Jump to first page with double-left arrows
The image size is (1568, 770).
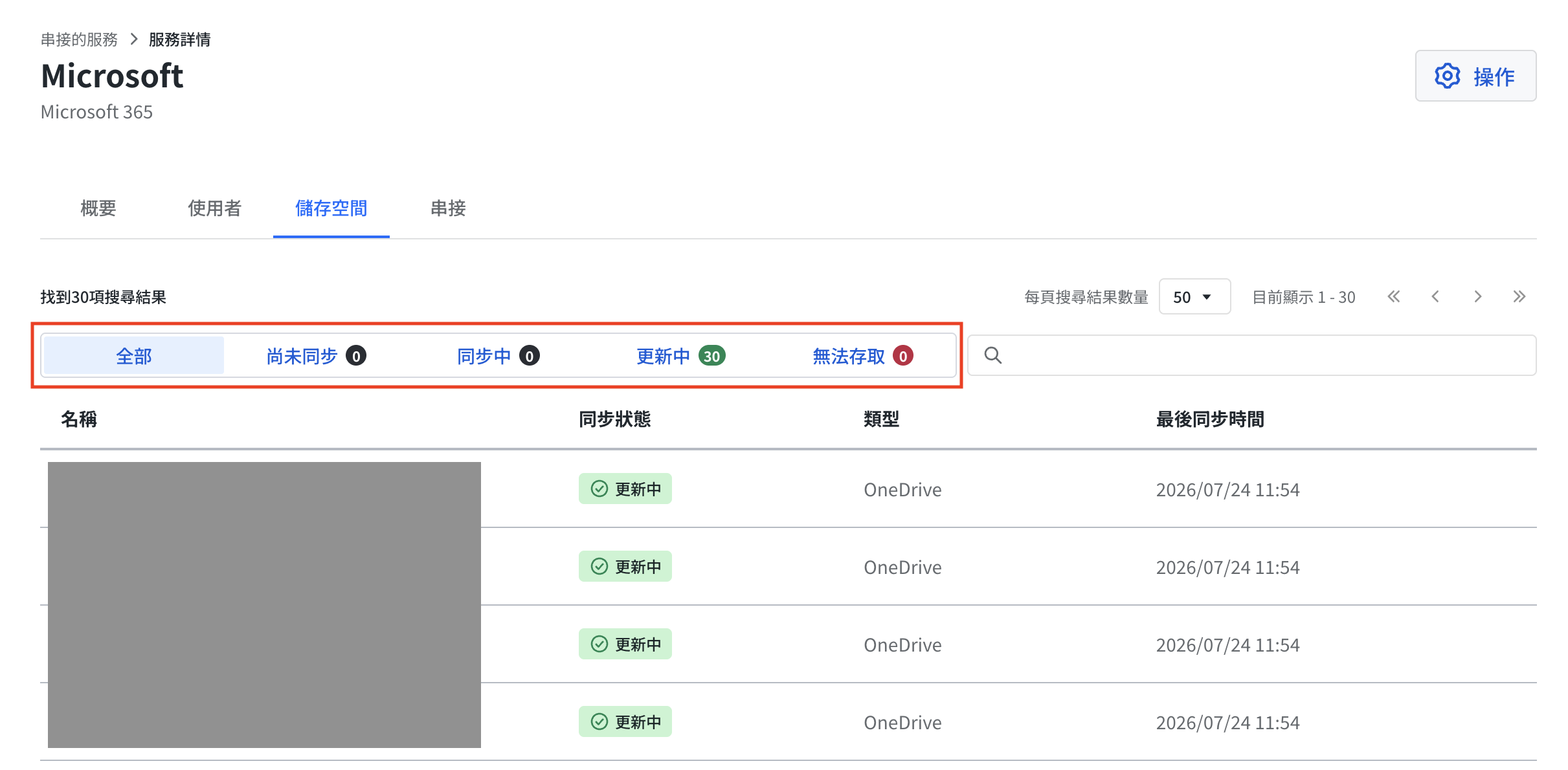1393,297
